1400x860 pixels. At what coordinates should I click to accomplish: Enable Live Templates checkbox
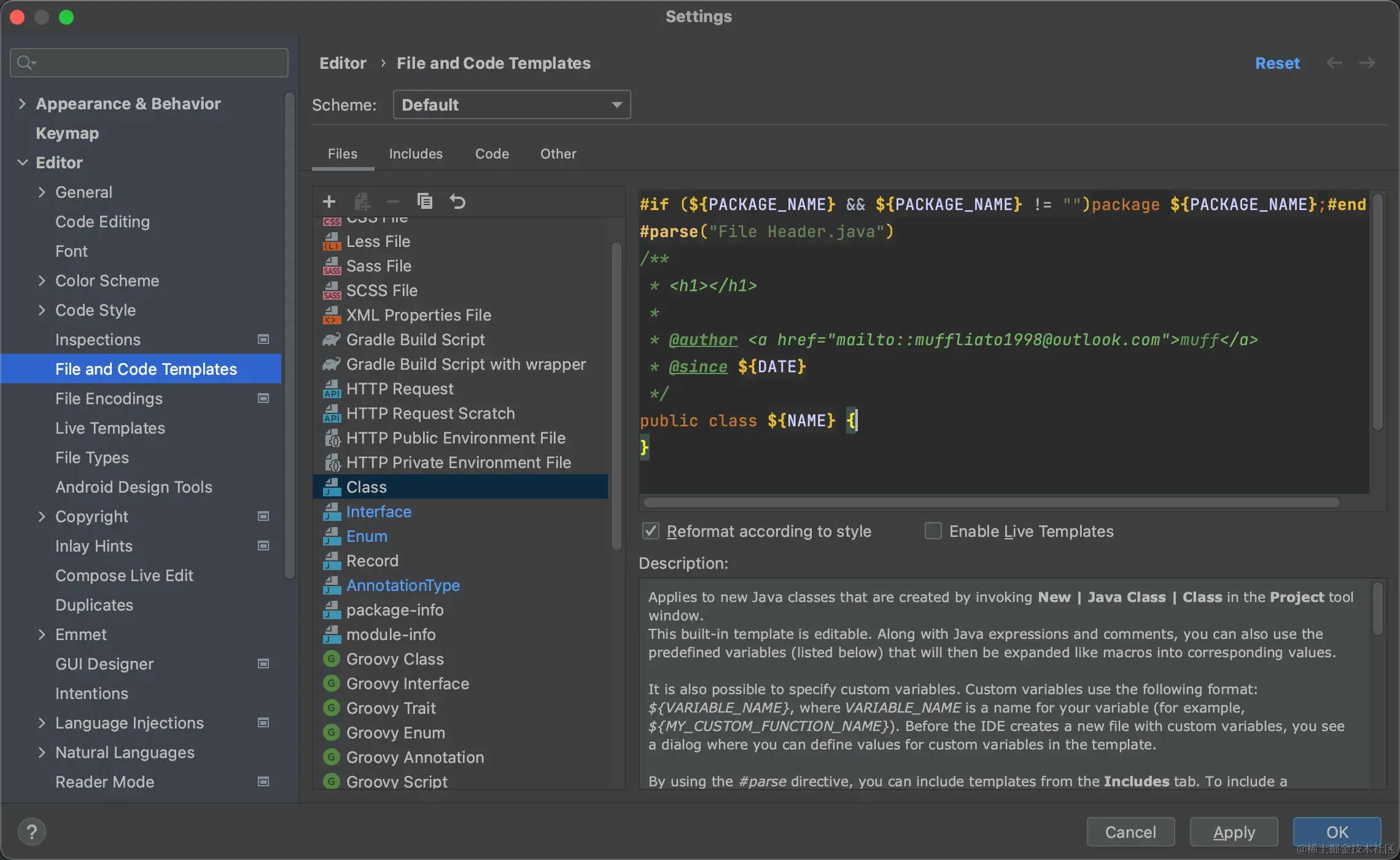click(x=933, y=531)
